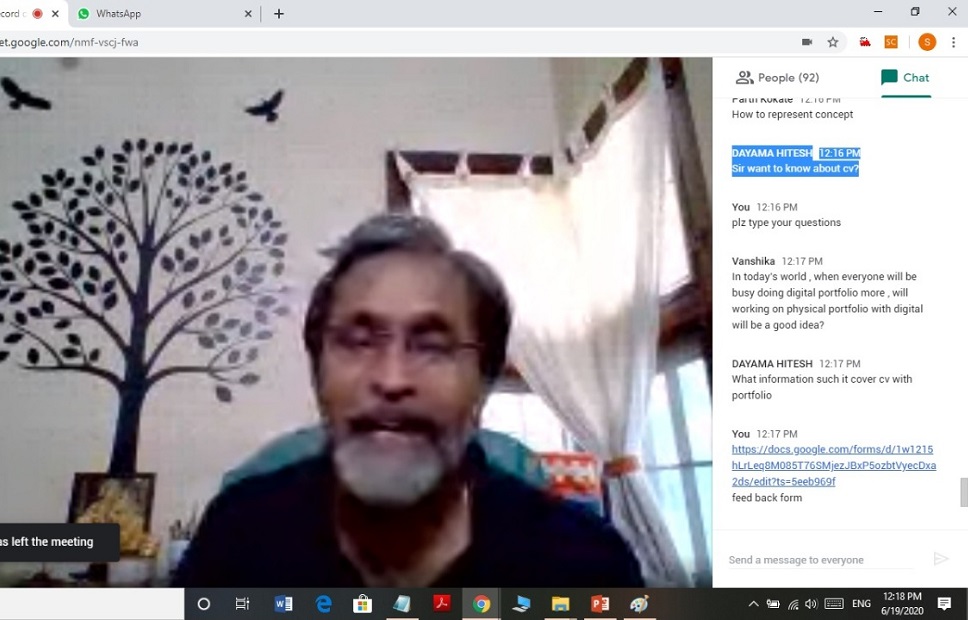Open the orange SC extension icon

(891, 42)
